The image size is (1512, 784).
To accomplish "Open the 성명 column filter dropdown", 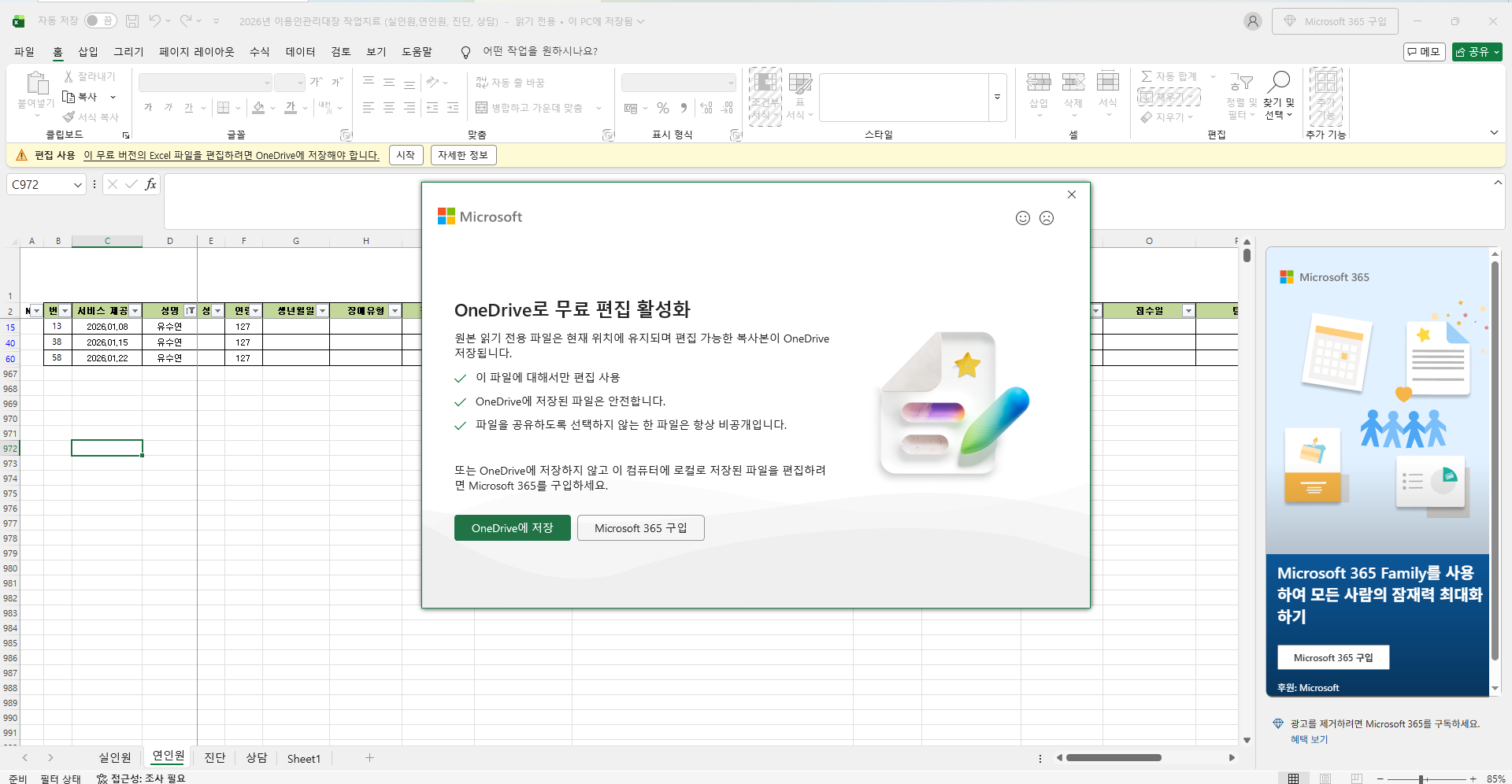I will [x=190, y=311].
